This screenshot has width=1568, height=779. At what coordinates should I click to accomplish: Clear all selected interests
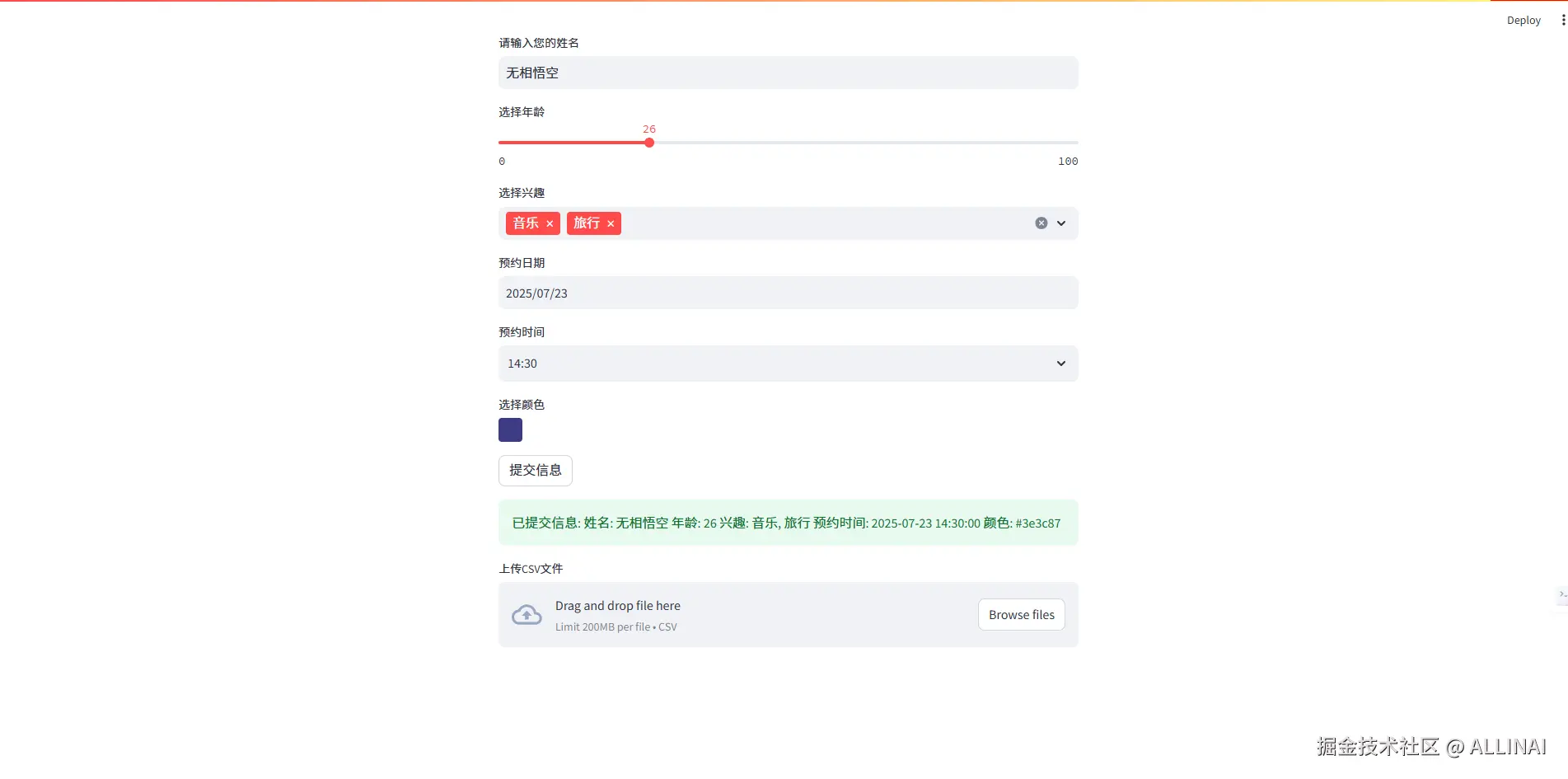1041,223
